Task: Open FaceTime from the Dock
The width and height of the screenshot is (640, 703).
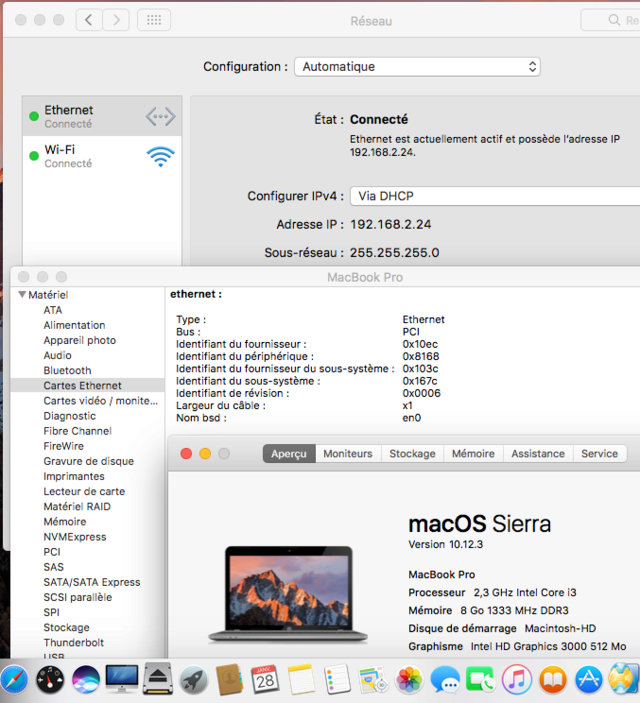Action: click(x=480, y=680)
